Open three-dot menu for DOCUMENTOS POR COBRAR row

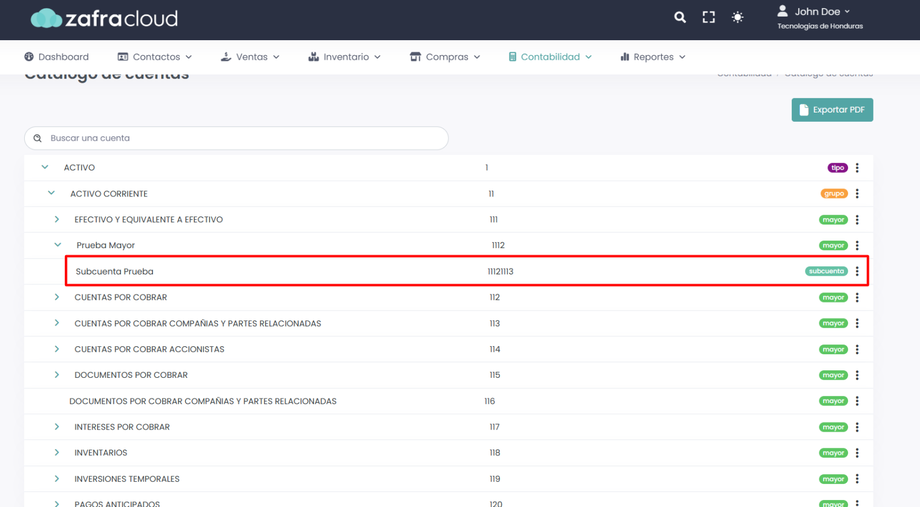click(x=857, y=375)
